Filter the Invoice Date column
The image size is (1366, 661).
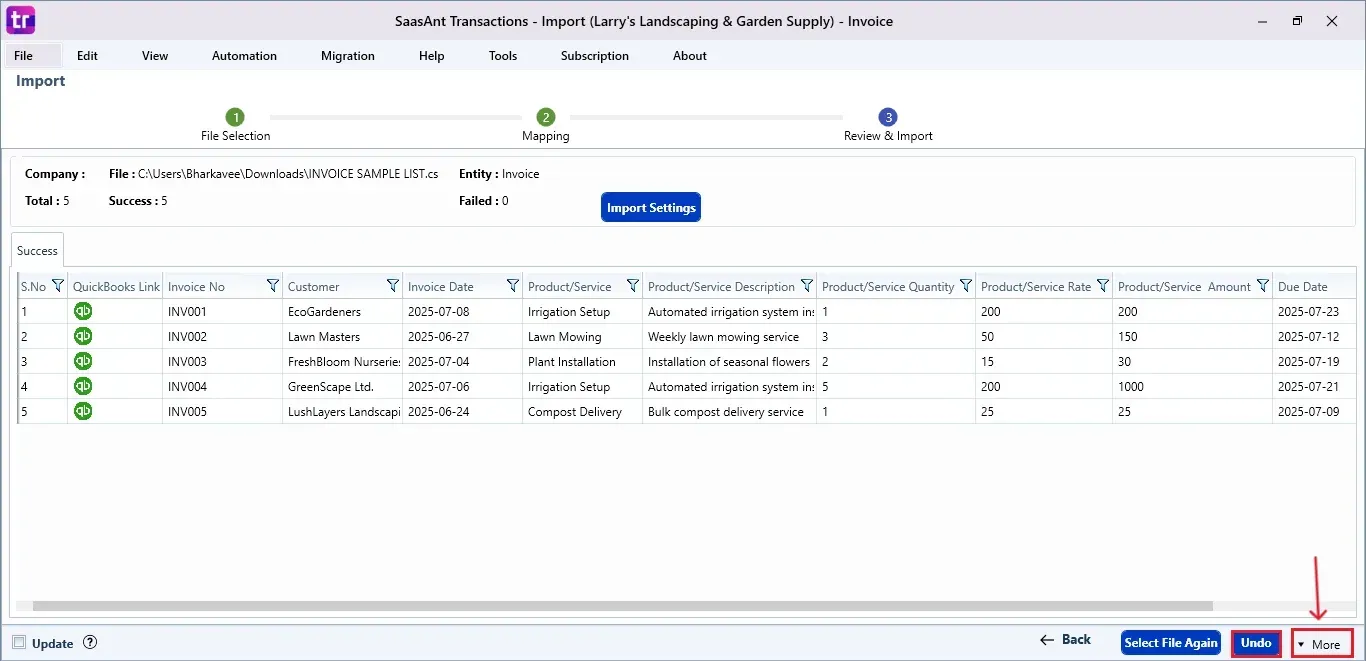pos(512,286)
